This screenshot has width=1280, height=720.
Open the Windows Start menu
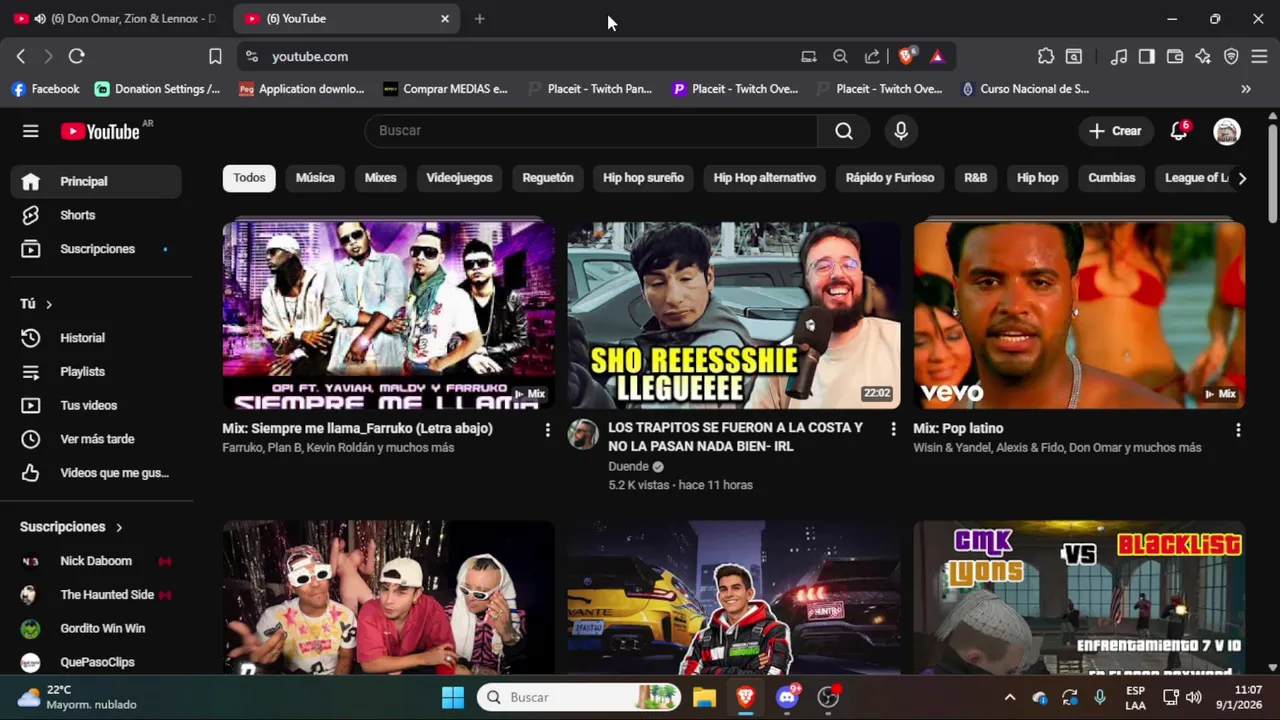click(453, 697)
